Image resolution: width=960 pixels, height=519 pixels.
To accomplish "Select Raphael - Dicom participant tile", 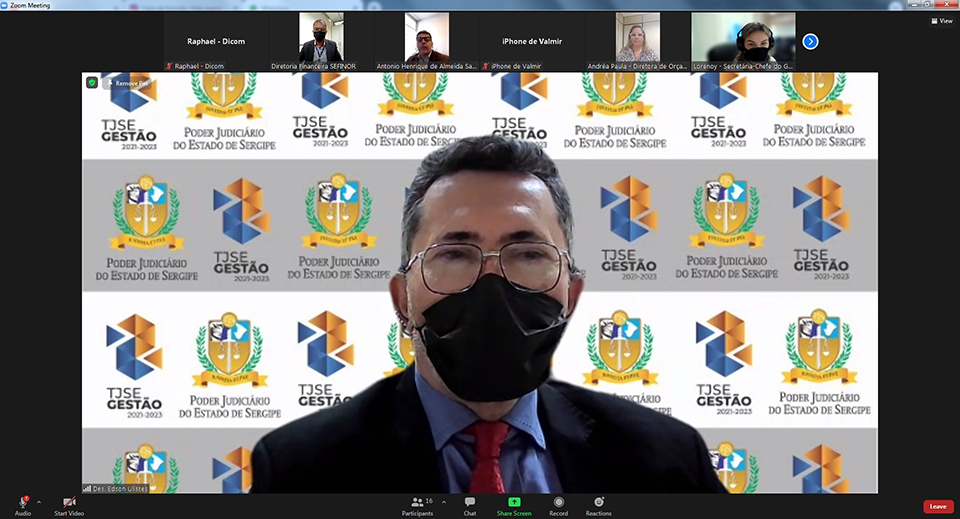I will pyautogui.click(x=216, y=41).
